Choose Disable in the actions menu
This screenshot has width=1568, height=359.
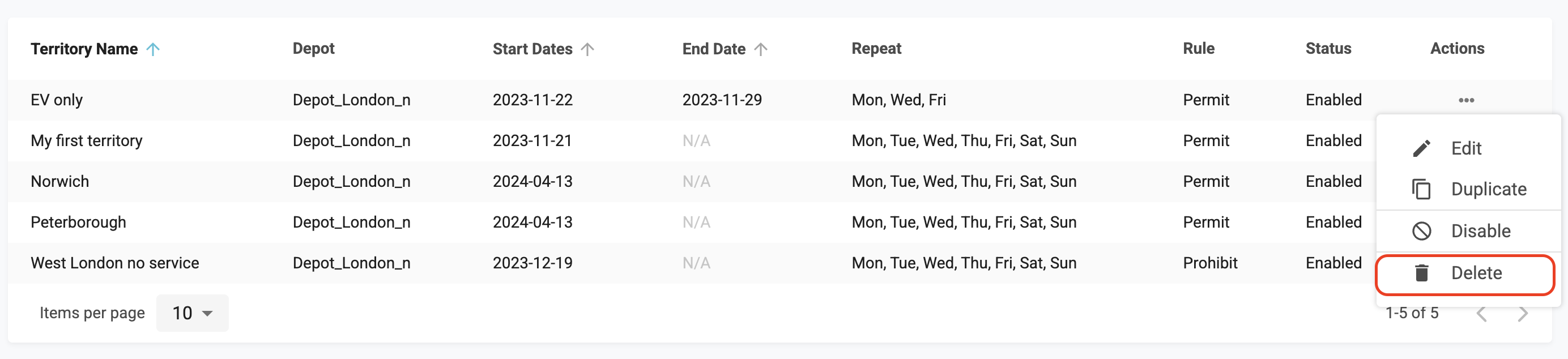pyautogui.click(x=1480, y=231)
